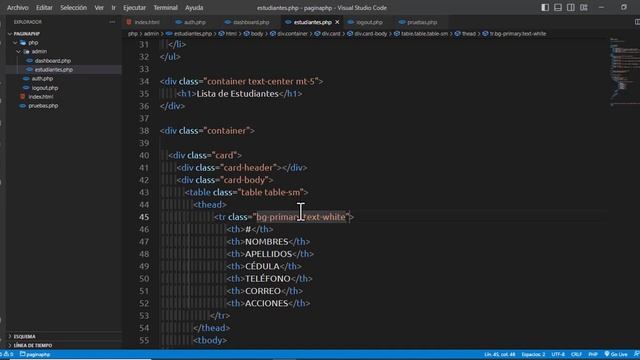
Task: Open logout.php in Explorer tree
Action: tap(45, 88)
